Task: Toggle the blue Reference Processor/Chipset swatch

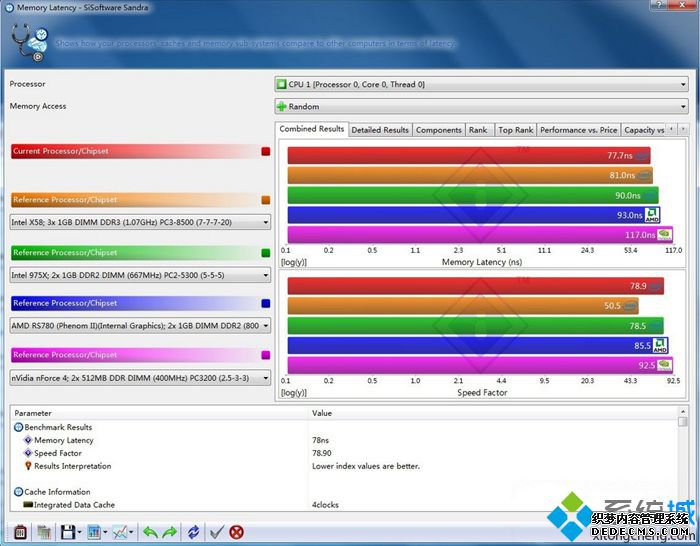Action: [x=266, y=303]
